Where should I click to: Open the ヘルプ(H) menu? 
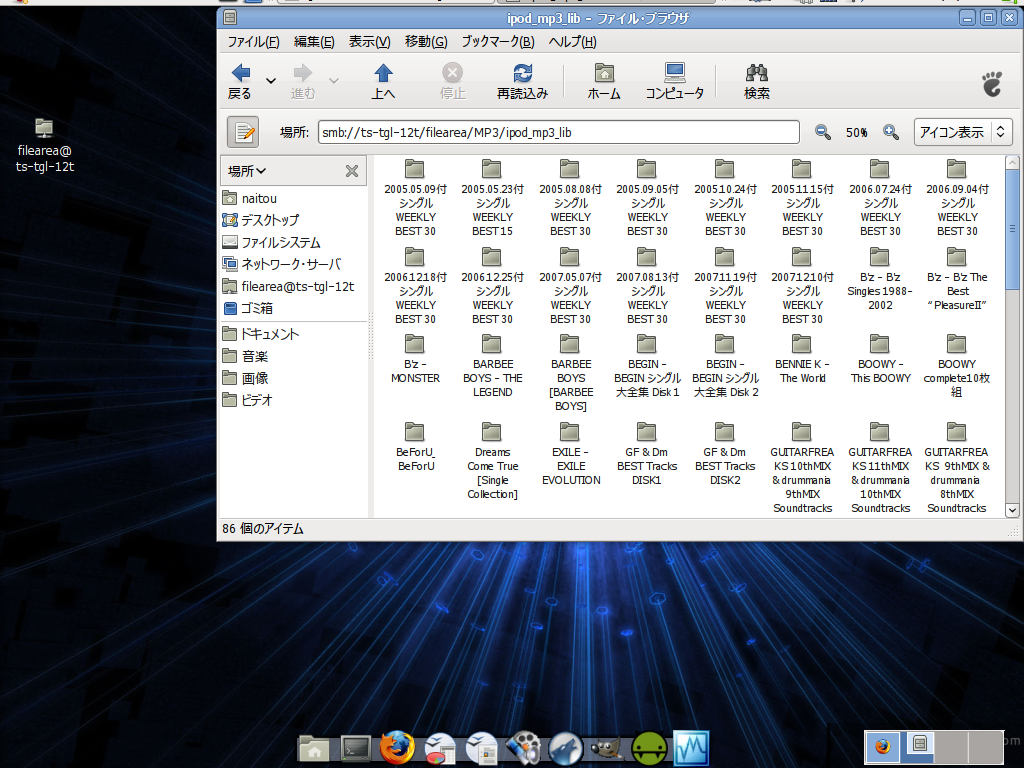(572, 42)
